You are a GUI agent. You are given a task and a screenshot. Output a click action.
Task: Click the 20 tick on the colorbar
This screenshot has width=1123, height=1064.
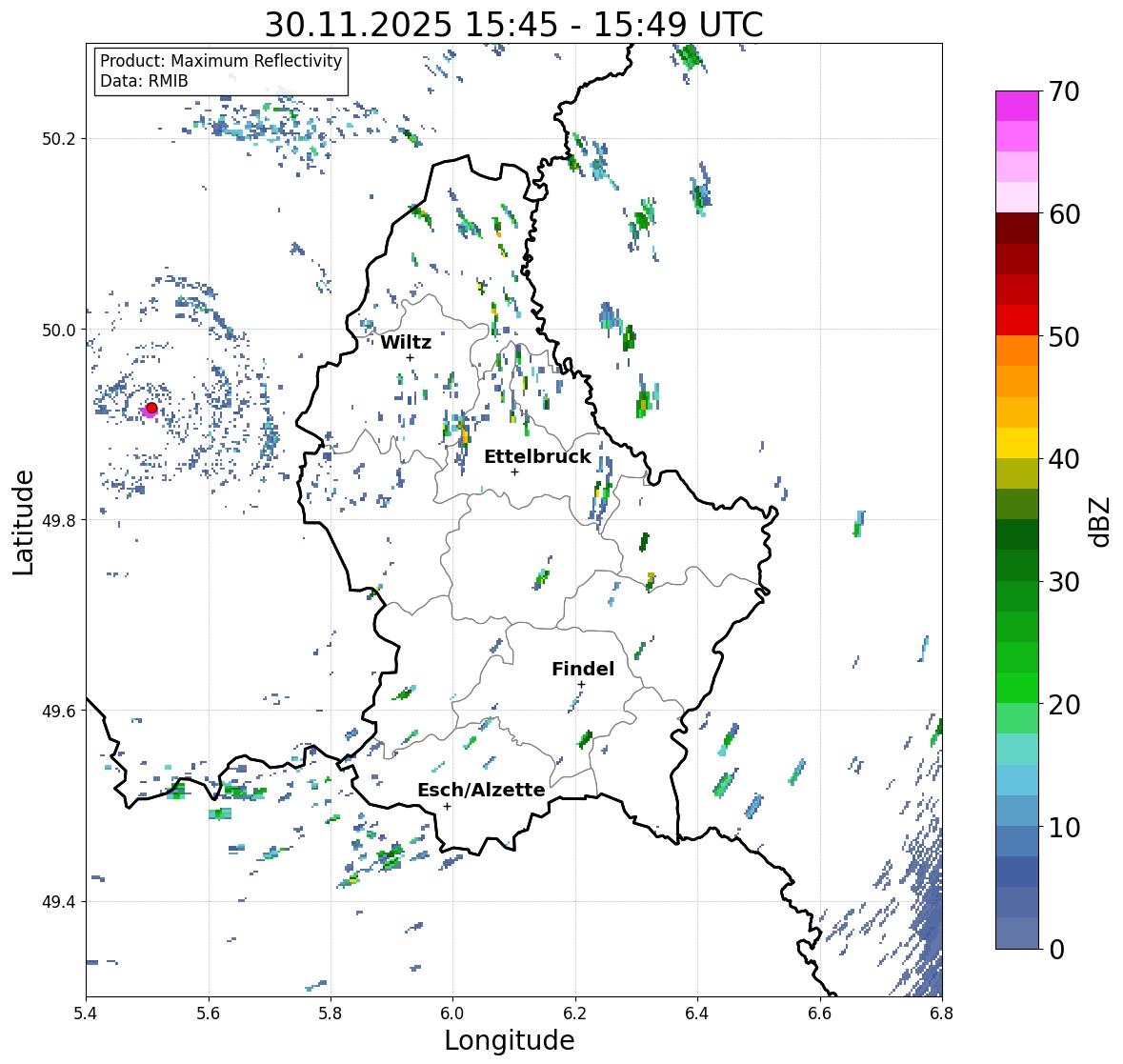[1064, 704]
